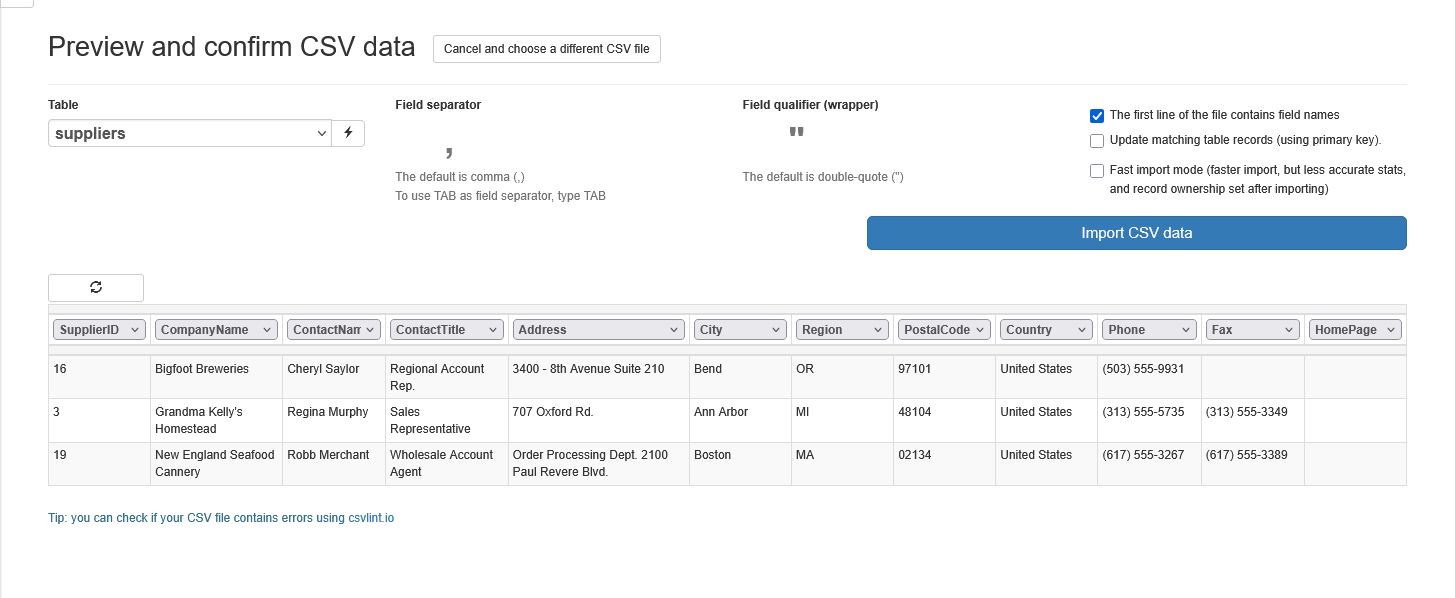Open the City column mapping dropdown
Image resolution: width=1455 pixels, height=598 pixels.
(x=740, y=330)
